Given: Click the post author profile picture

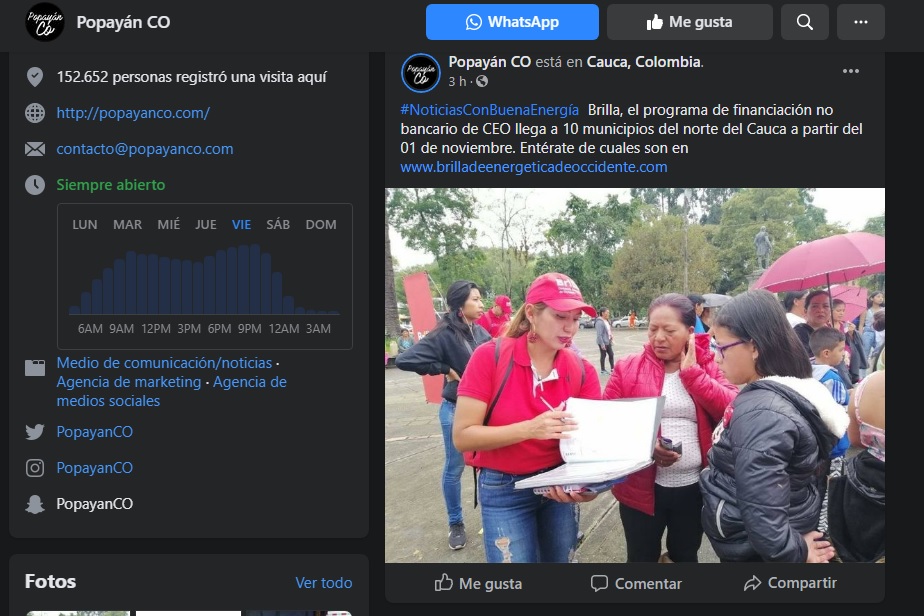Looking at the screenshot, I should (x=421, y=73).
